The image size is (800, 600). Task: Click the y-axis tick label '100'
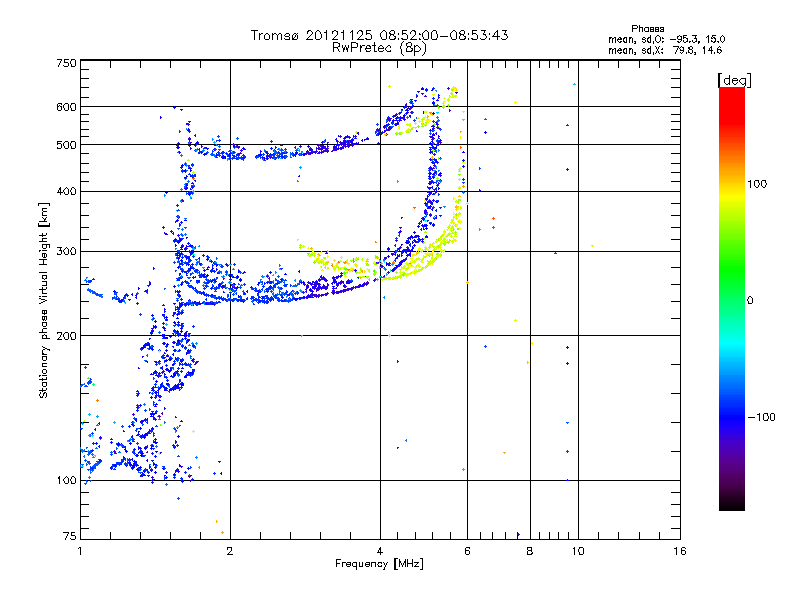point(66,480)
